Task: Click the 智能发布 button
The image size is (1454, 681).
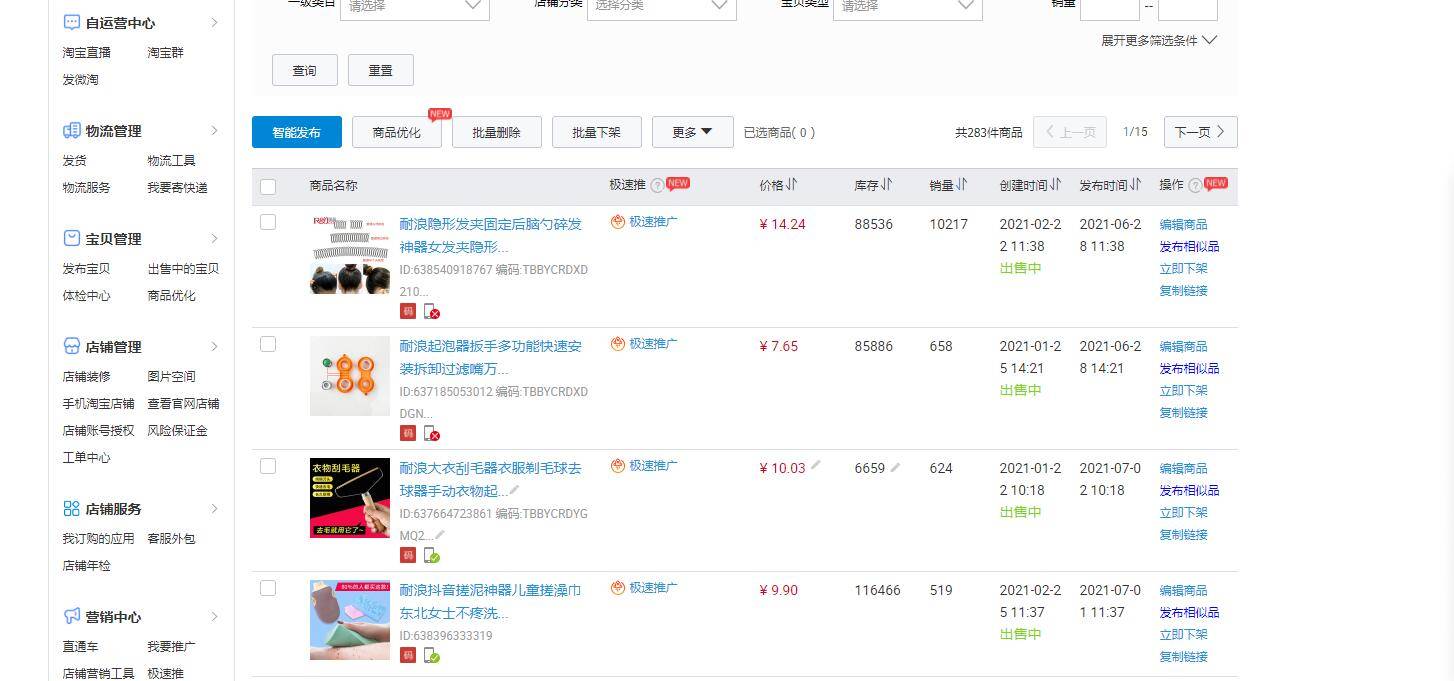Action: click(x=297, y=132)
